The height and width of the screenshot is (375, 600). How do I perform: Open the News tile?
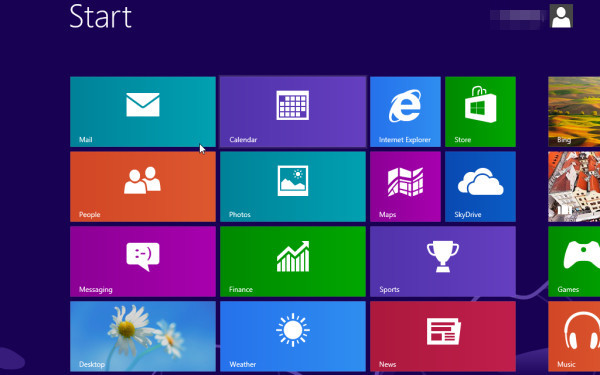(x=443, y=336)
